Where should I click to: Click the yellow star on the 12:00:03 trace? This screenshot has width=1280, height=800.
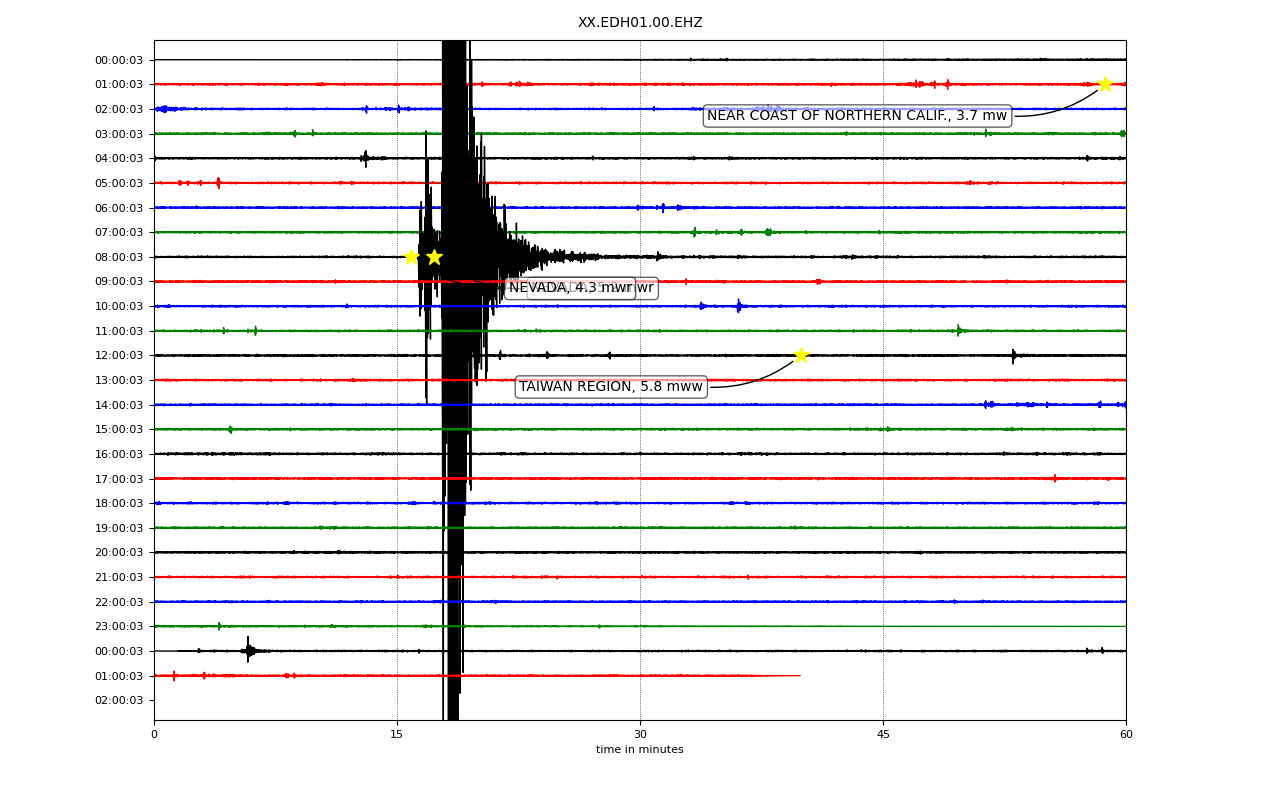click(x=801, y=355)
